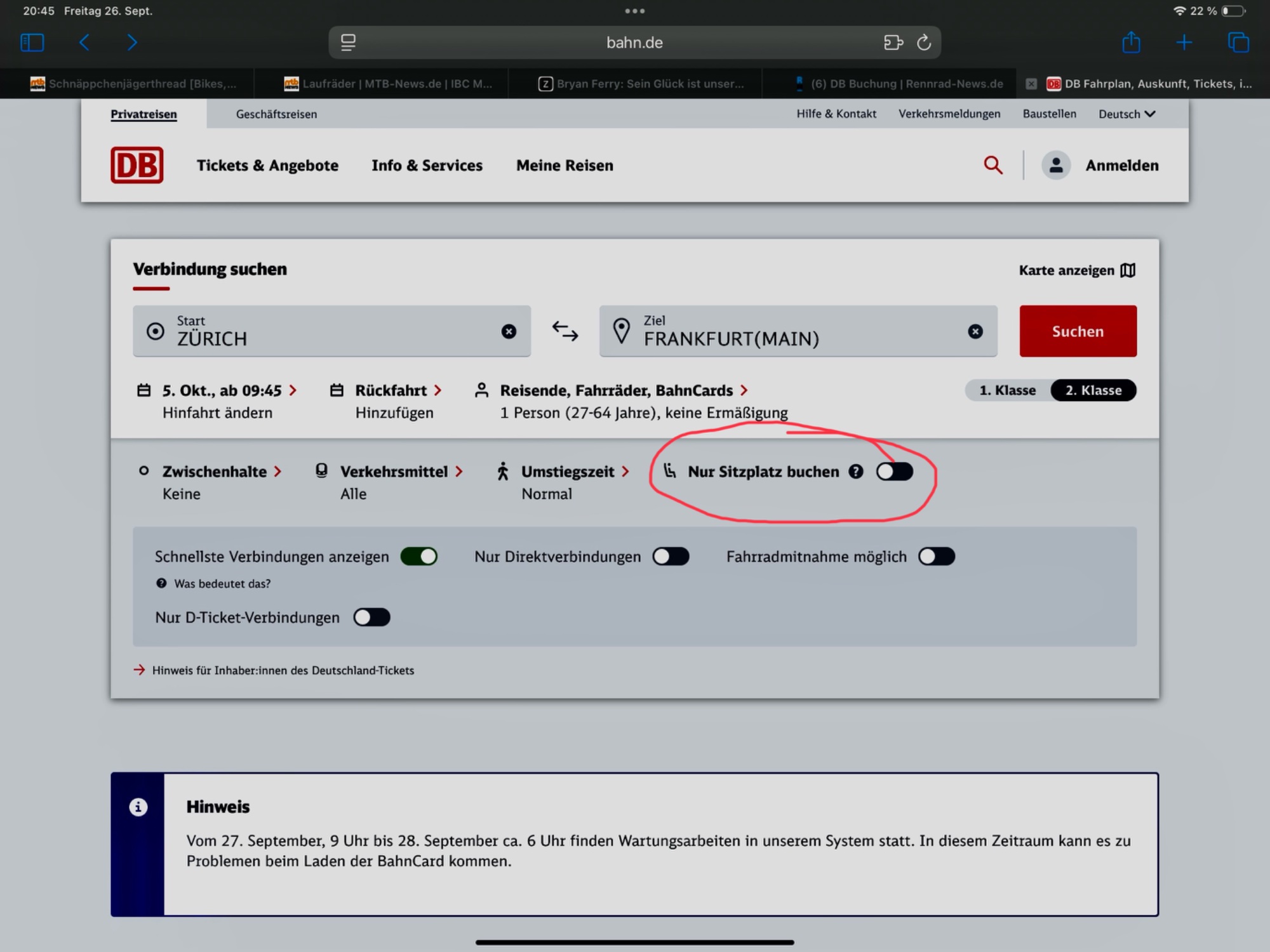Viewport: 1270px width, 952px height.
Task: Open the Deutsch language dropdown
Action: [x=1126, y=114]
